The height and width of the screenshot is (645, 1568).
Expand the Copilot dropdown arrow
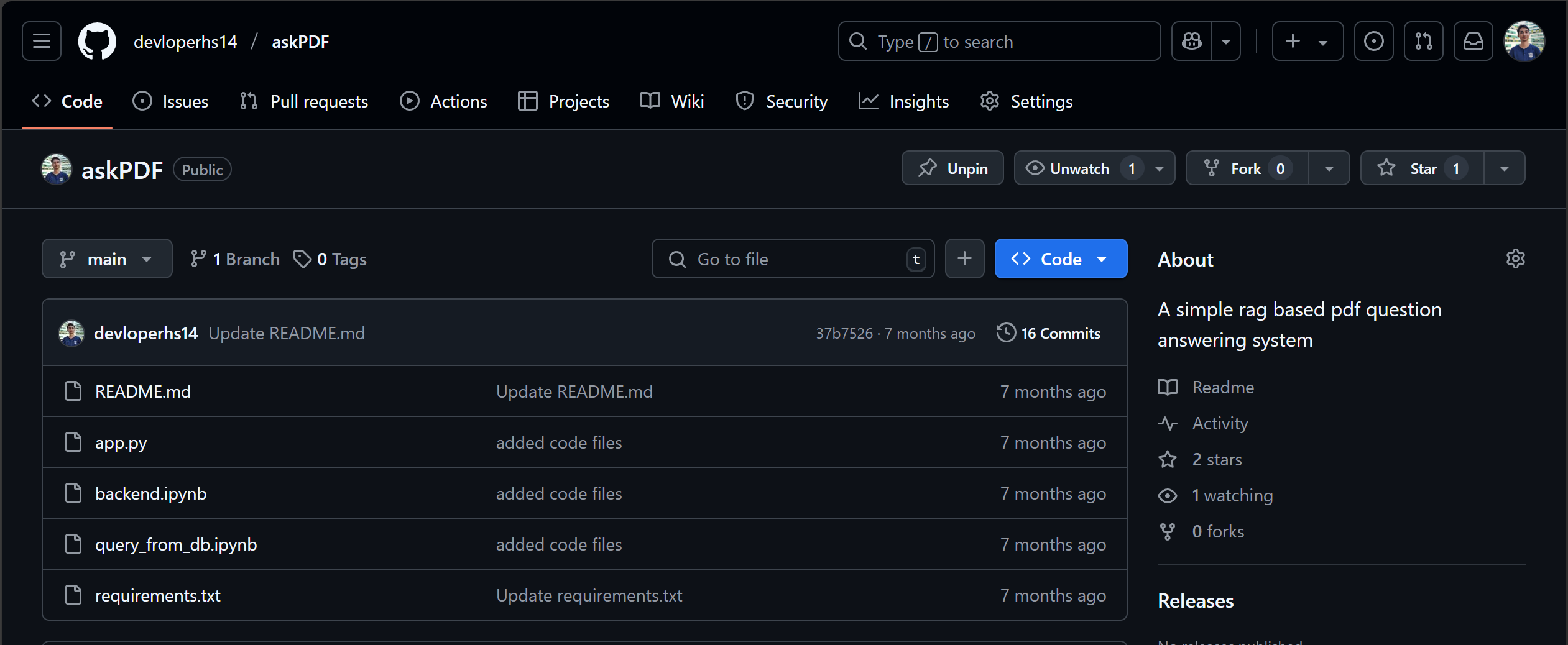(1226, 41)
